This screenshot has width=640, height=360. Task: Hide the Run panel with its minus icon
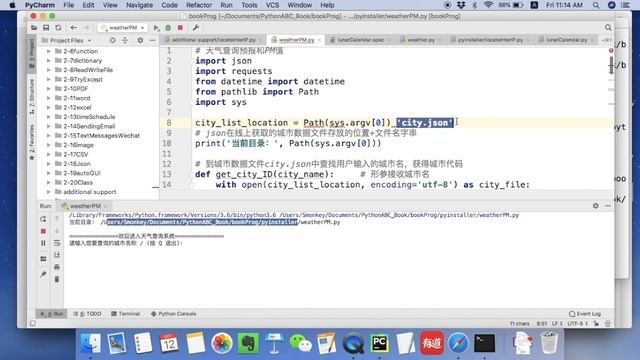pyautogui.click(x=608, y=206)
